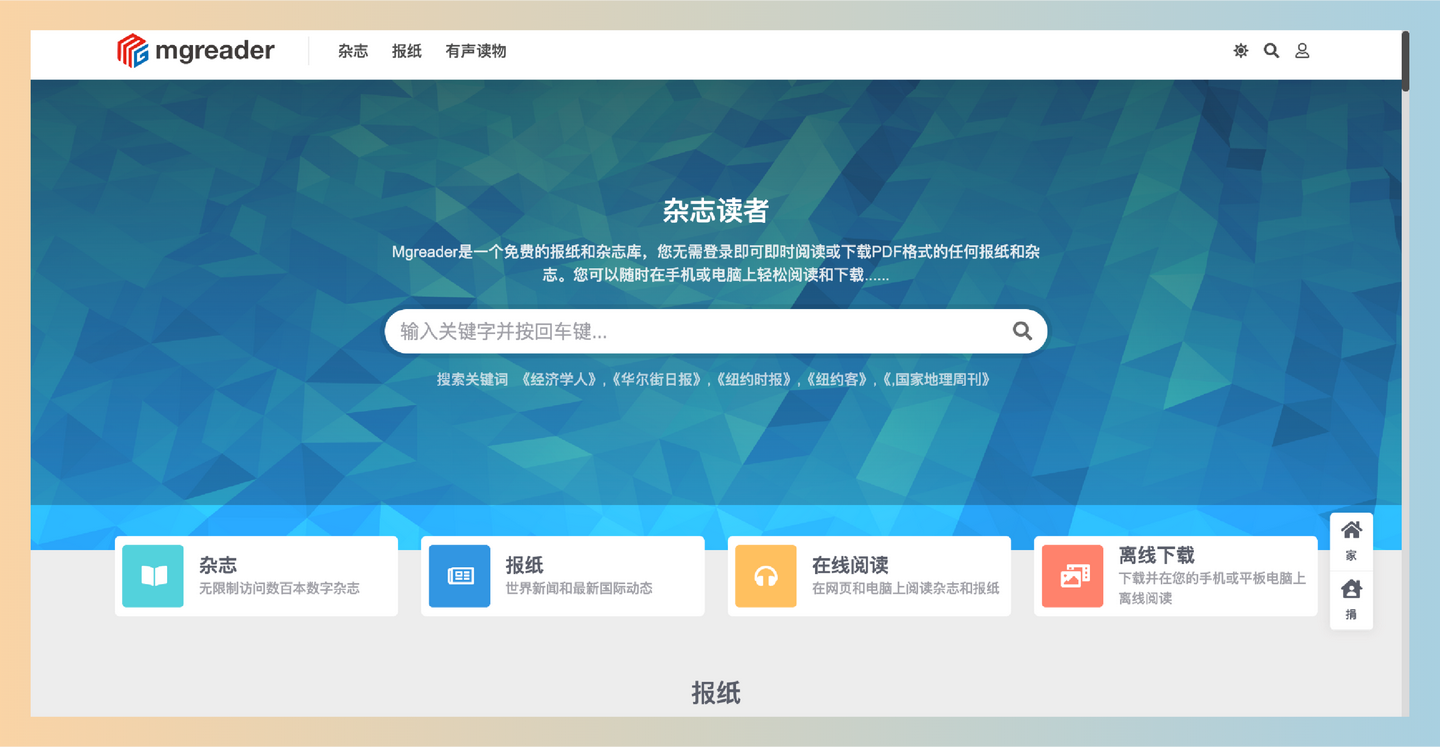This screenshot has width=1440, height=747.
Task: Switch to the 有声读物 section
Action: coord(475,51)
